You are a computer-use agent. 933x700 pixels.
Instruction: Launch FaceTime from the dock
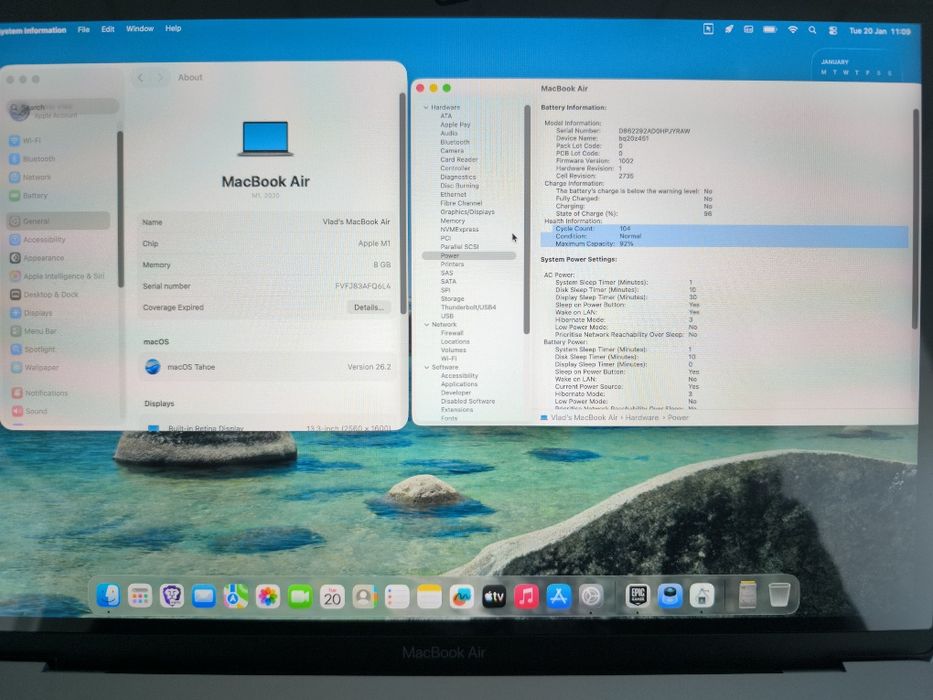click(x=300, y=597)
